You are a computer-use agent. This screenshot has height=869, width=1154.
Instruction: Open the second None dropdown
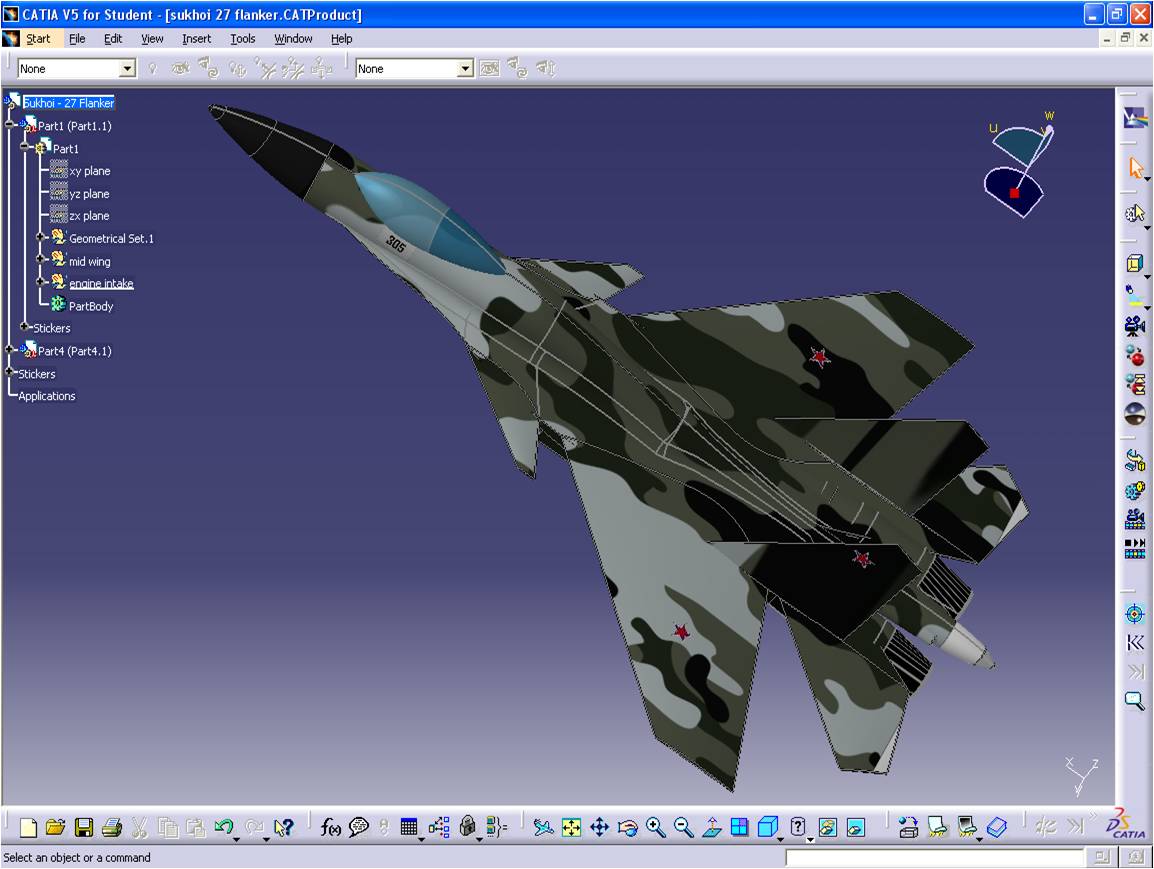[465, 68]
